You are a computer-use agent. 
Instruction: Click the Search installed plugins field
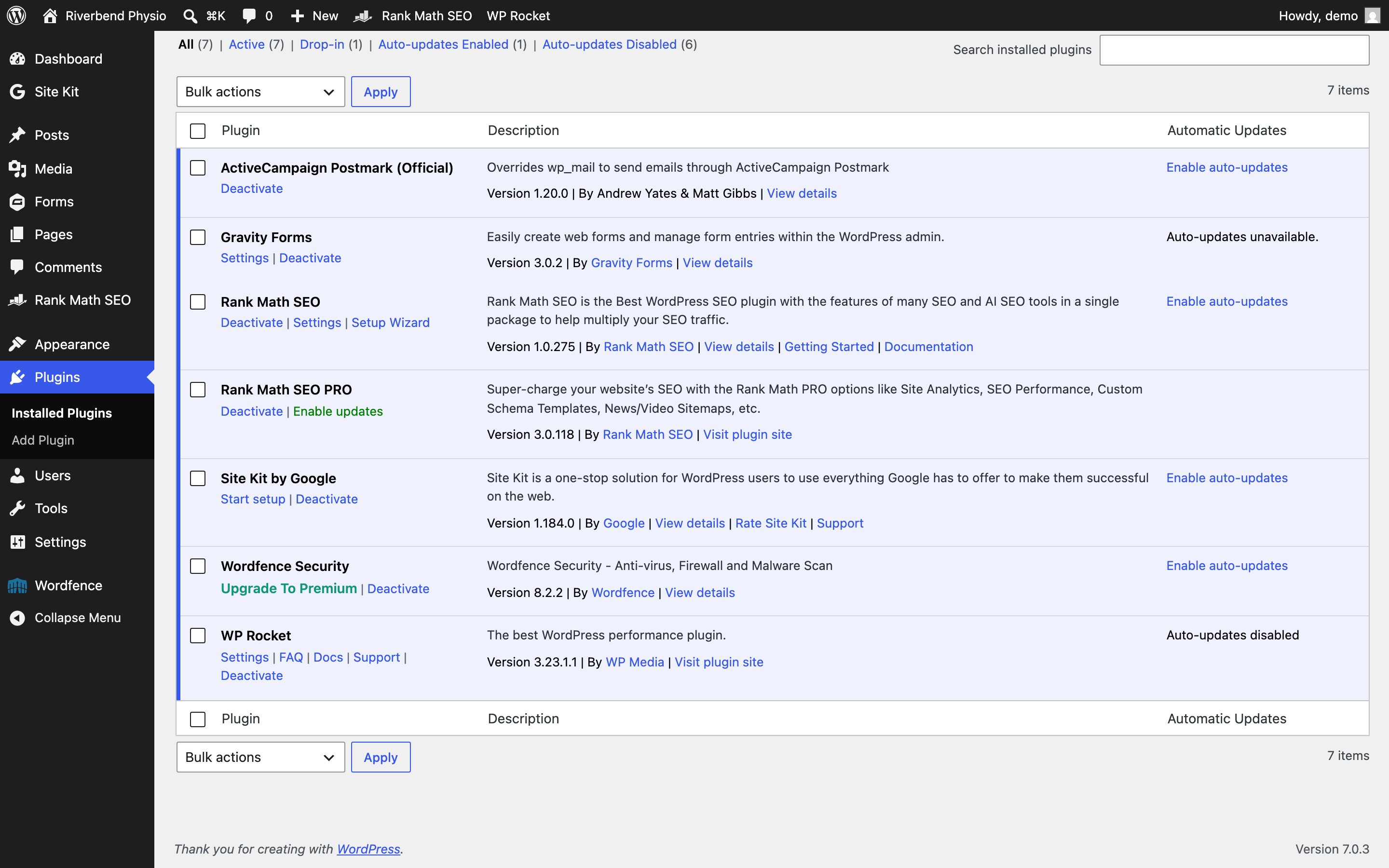[x=1235, y=50]
